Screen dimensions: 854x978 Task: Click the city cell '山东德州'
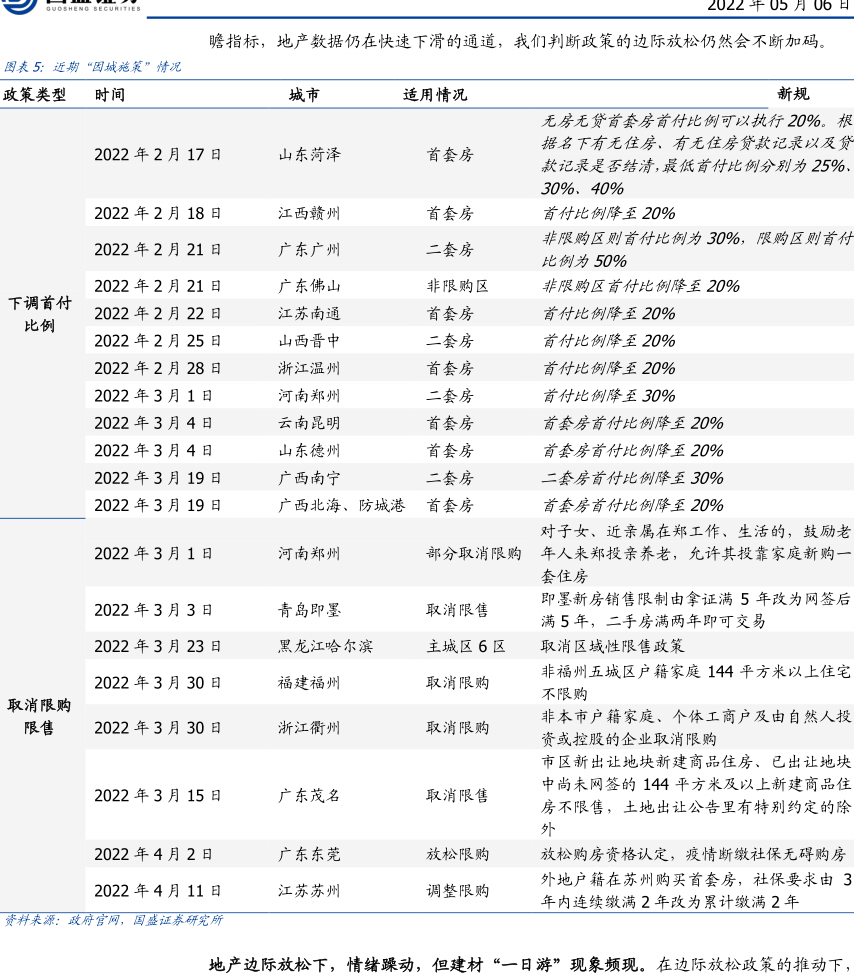point(309,451)
